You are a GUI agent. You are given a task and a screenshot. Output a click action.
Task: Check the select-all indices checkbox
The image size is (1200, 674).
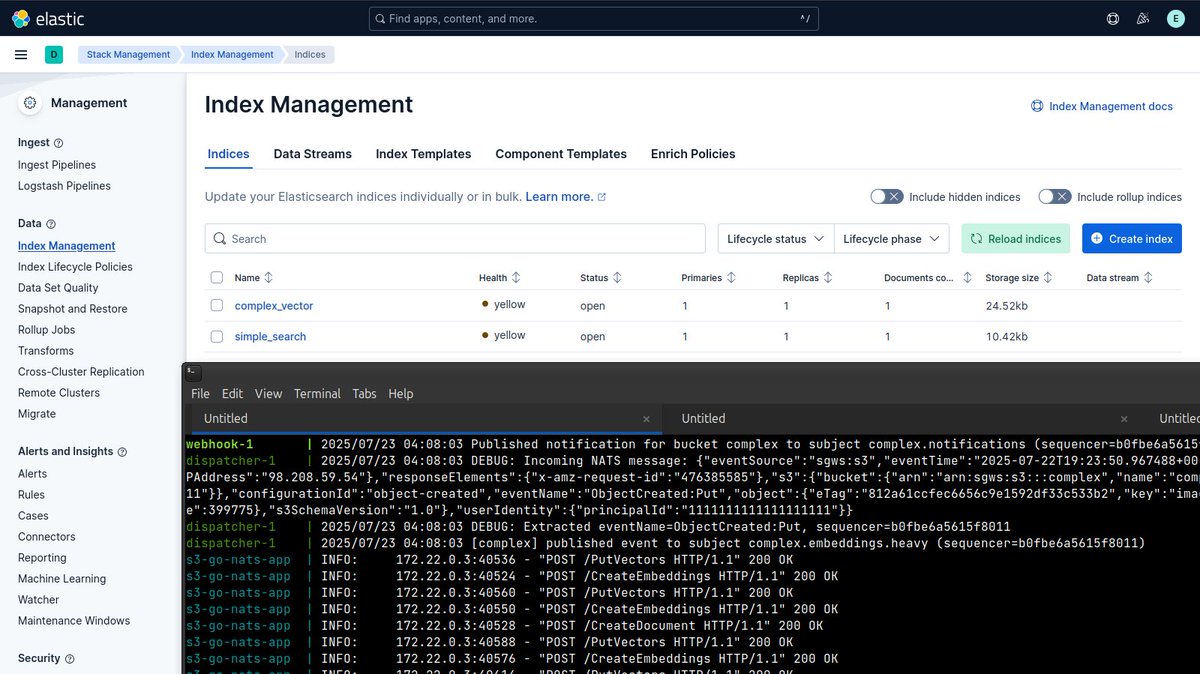pos(217,277)
